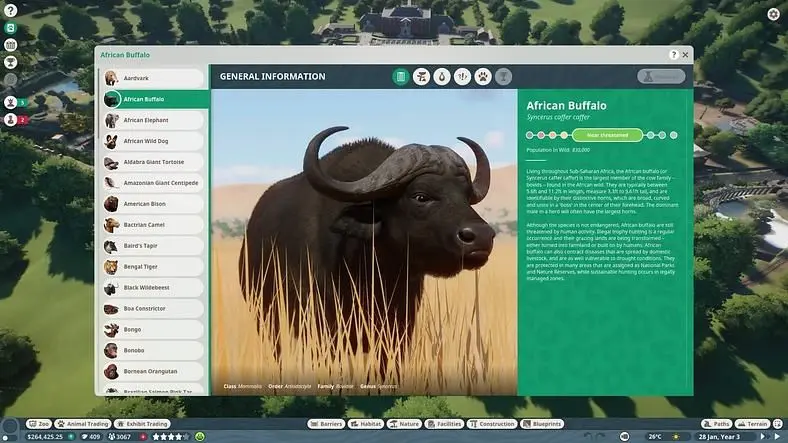Screen dimensions: 788x443
Task: Select American Bison entry
Action: 153,204
